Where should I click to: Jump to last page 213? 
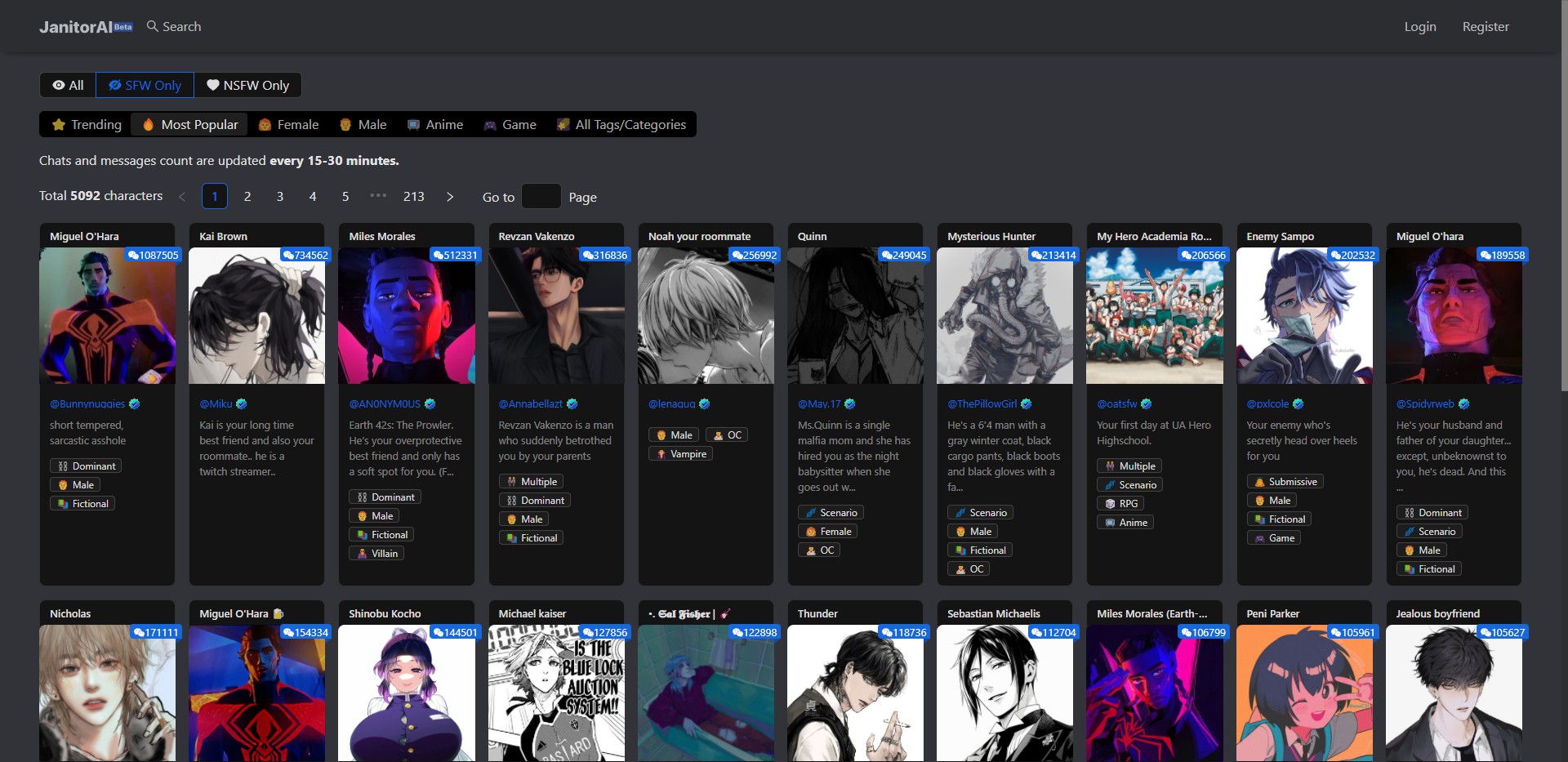pos(413,197)
